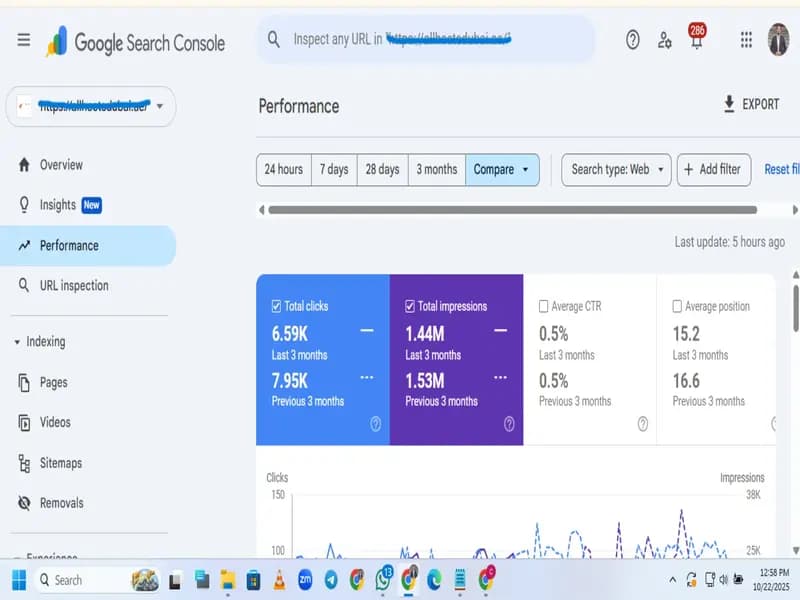Click the Total clicks help icon

point(376,423)
